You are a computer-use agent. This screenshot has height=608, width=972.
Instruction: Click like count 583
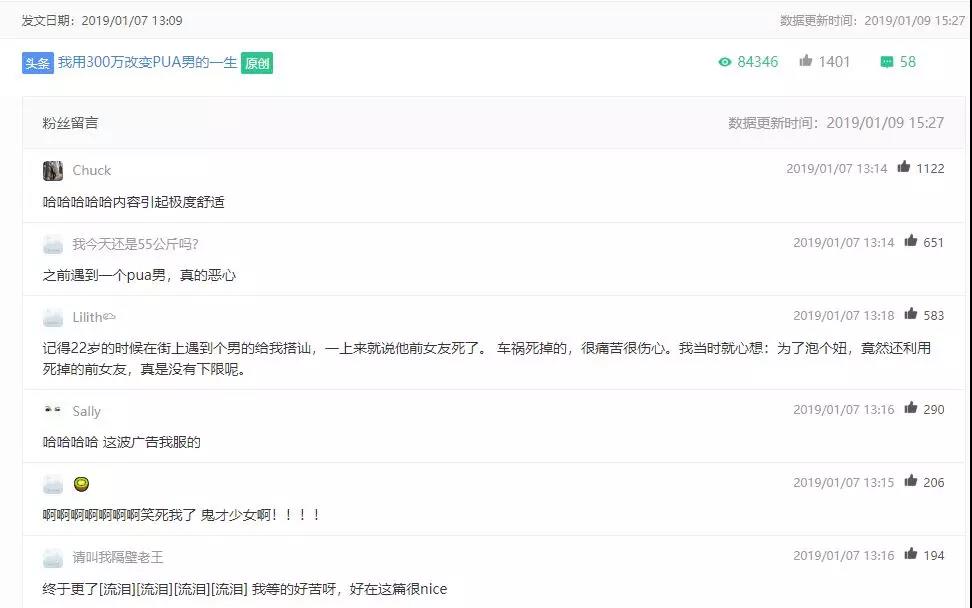coord(934,315)
